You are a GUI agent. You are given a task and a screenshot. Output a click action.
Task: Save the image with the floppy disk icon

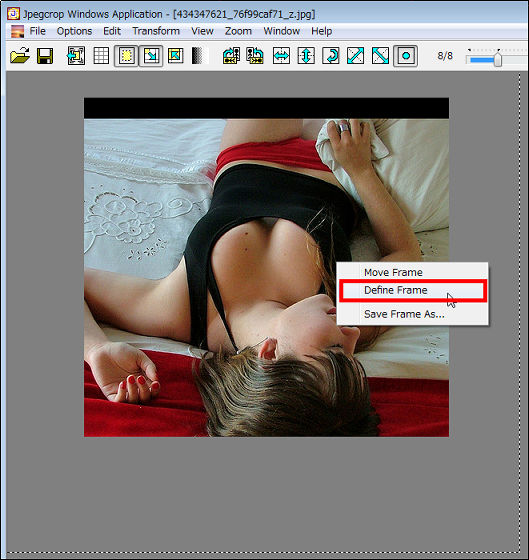coord(45,56)
